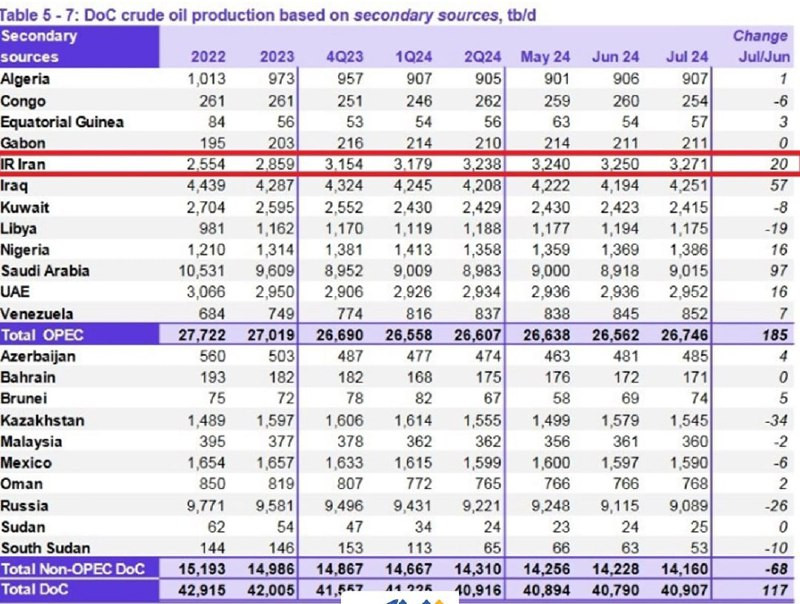Select the May 24 column header
The width and height of the screenshot is (800, 604).
(545, 56)
